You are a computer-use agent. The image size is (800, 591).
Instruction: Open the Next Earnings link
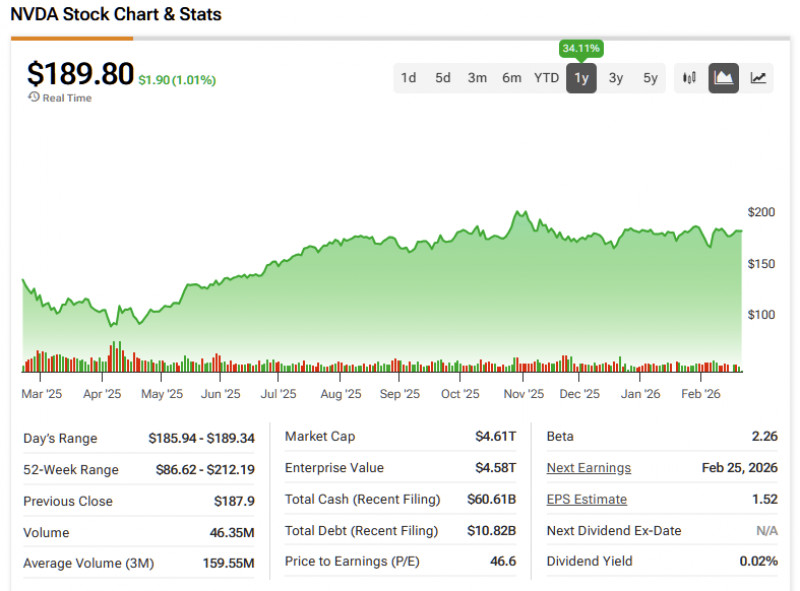(588, 468)
